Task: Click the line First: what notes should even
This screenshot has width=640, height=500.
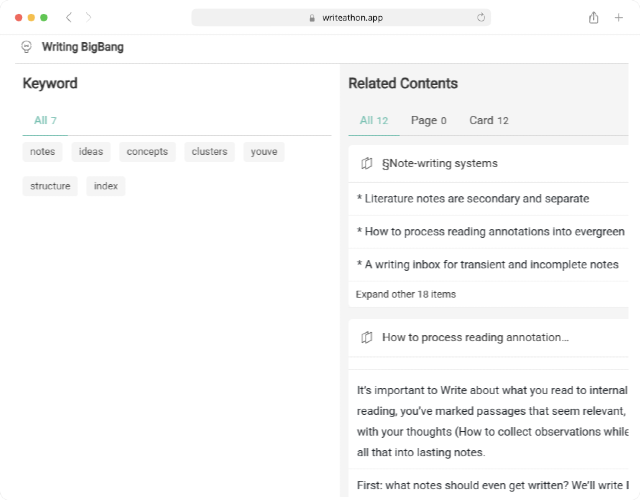Action: [x=493, y=485]
